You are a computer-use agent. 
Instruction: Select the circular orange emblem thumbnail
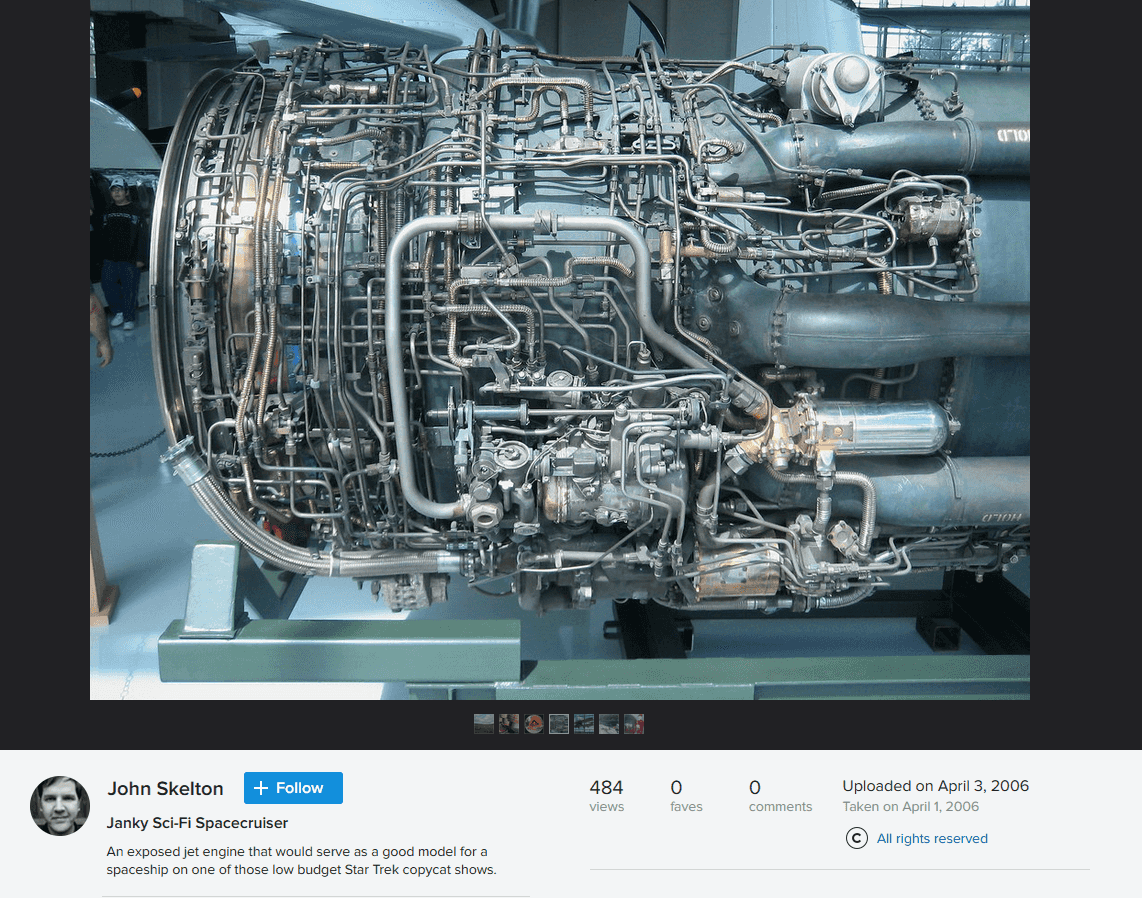[x=534, y=724]
